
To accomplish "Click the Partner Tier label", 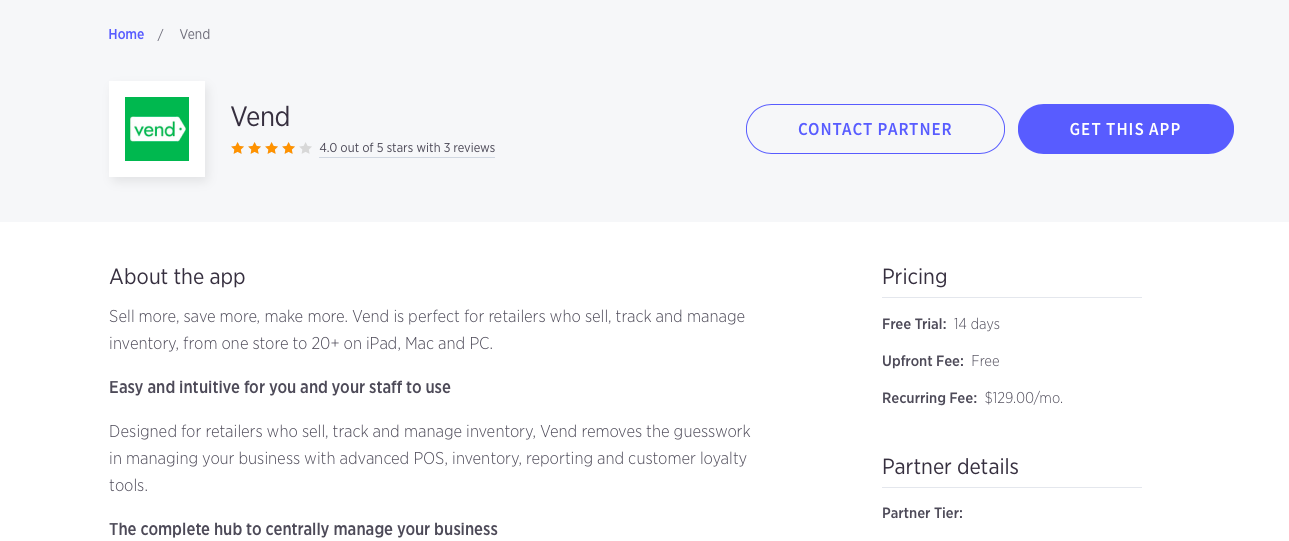I will tap(922, 513).
